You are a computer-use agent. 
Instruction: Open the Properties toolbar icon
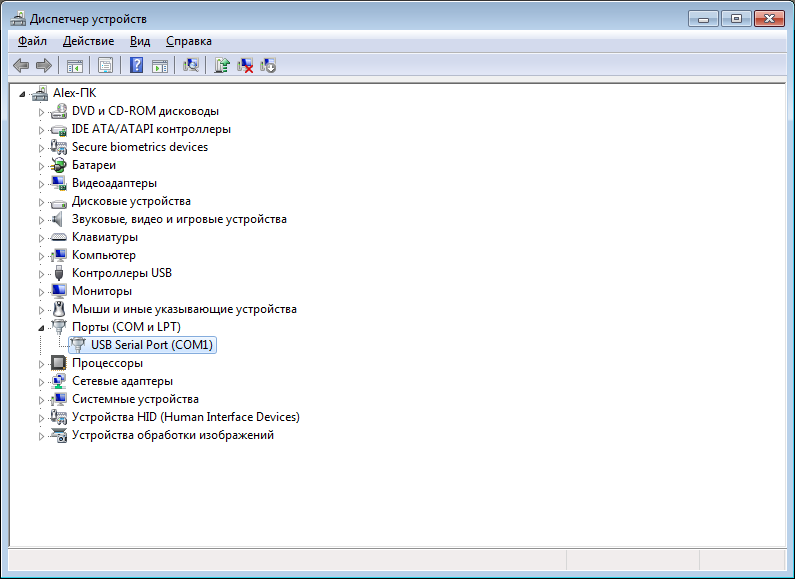pos(105,66)
